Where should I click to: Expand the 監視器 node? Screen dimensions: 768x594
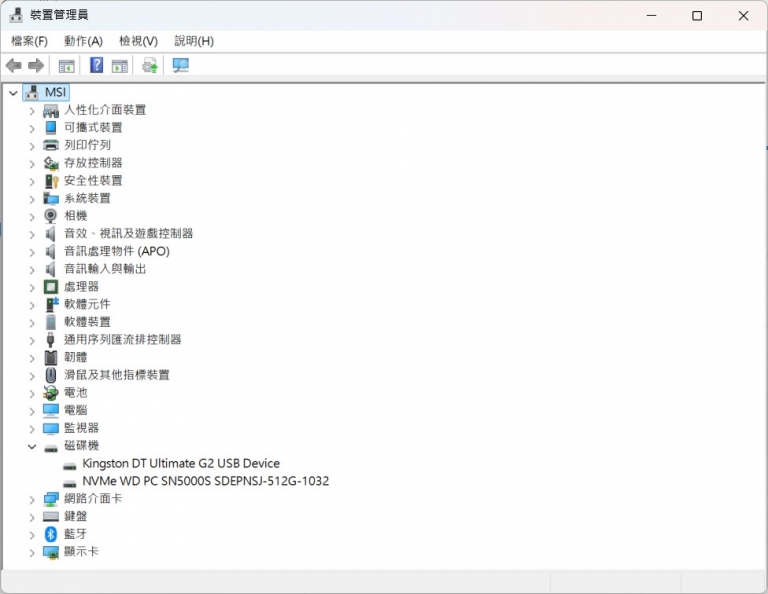point(32,428)
